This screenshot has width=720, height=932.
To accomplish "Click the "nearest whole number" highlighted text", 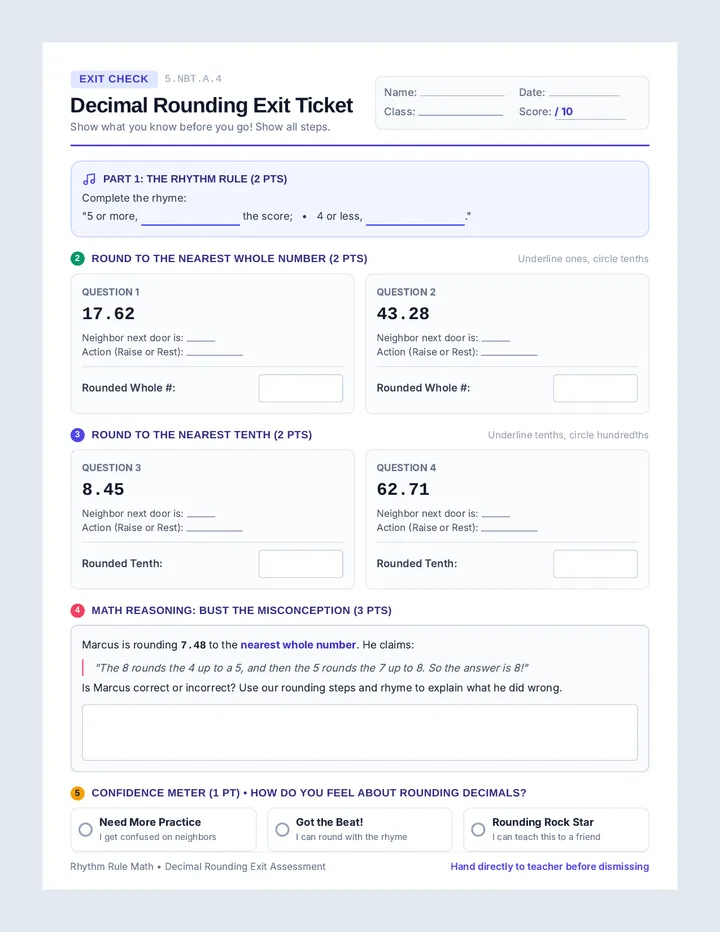I will pos(298,645).
